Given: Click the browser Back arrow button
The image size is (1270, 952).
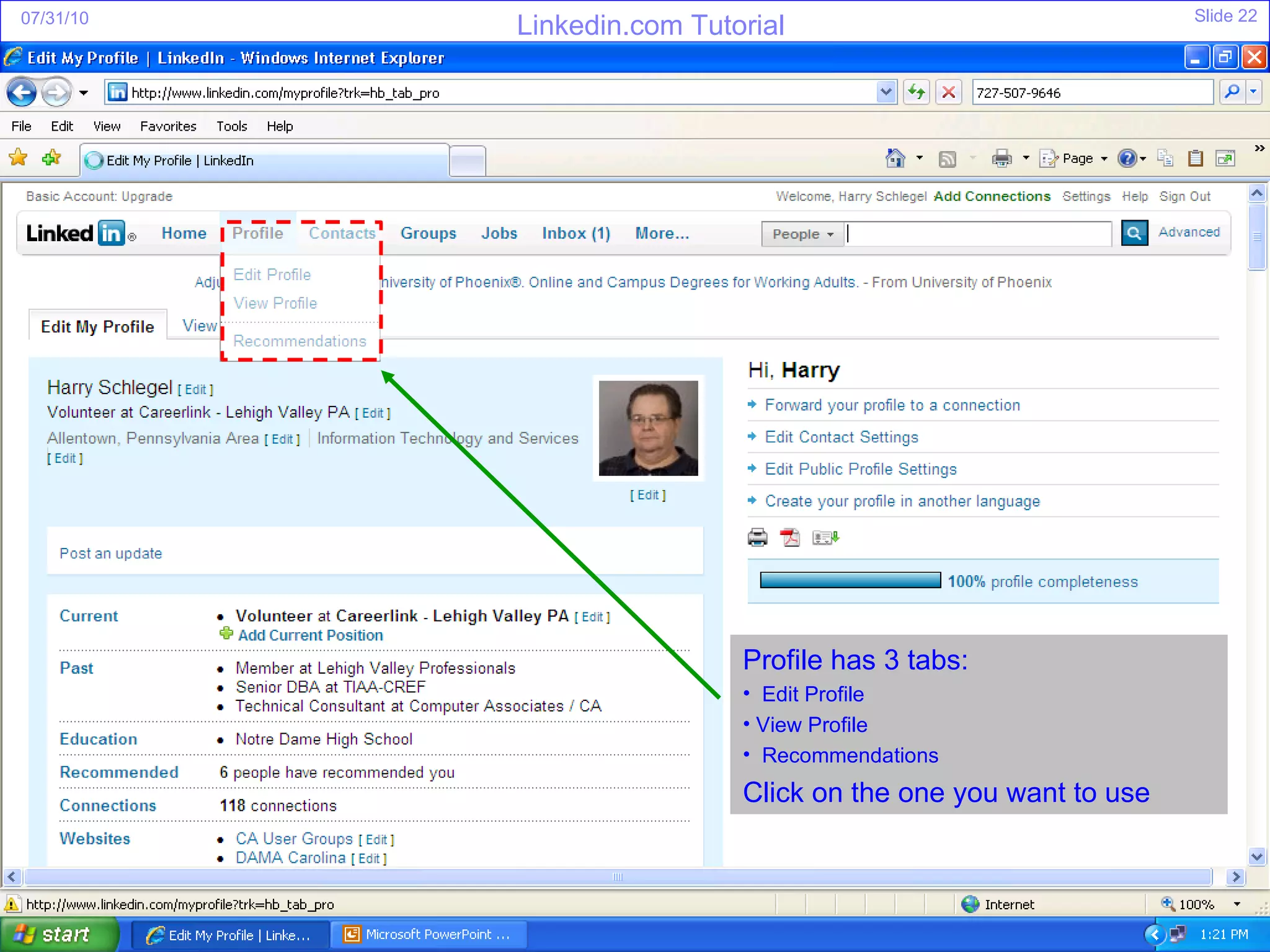Looking at the screenshot, I should [x=22, y=93].
